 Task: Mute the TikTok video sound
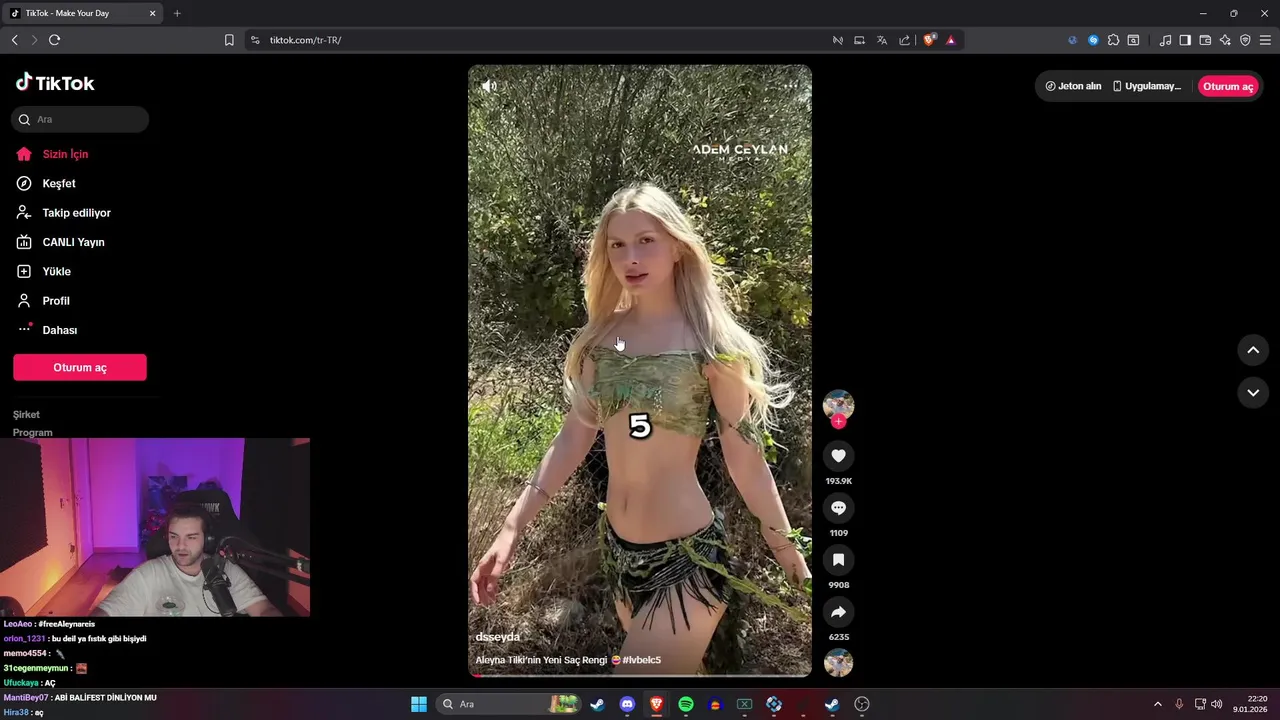489,86
